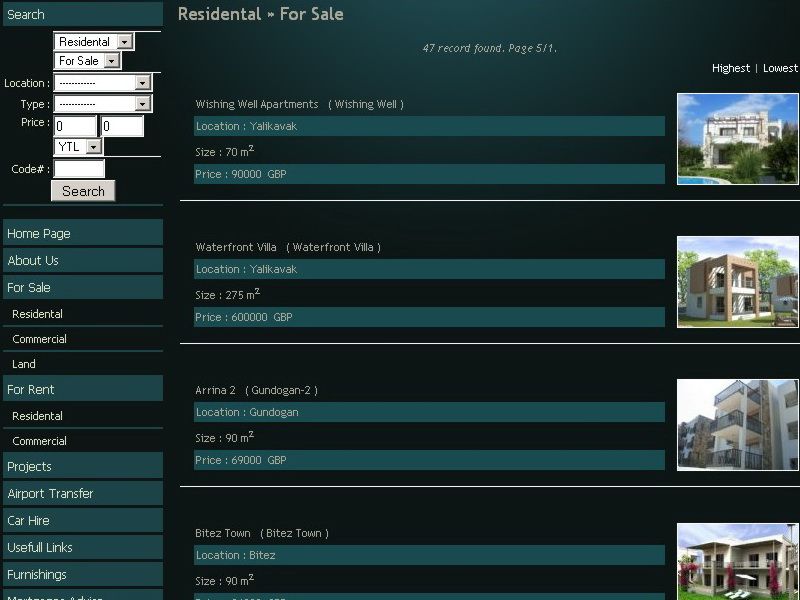Click 'Price : 600000 GBP' row
The width and height of the screenshot is (800, 600).
click(429, 317)
